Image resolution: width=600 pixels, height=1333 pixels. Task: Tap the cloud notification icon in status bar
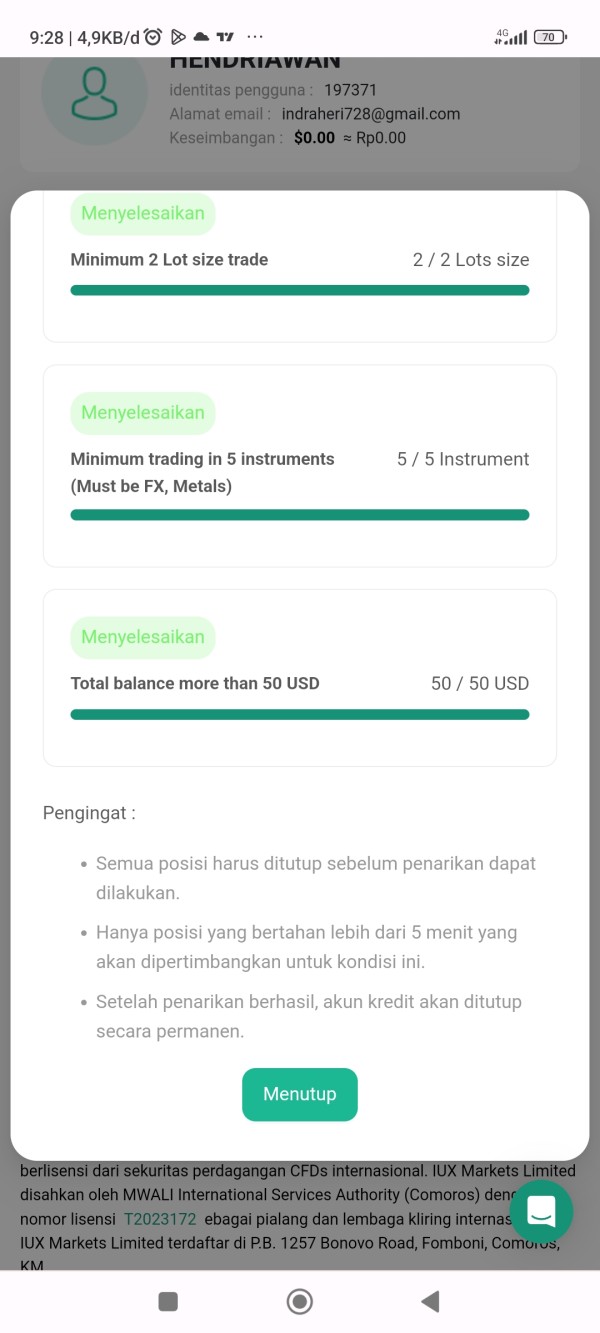pyautogui.click(x=202, y=37)
